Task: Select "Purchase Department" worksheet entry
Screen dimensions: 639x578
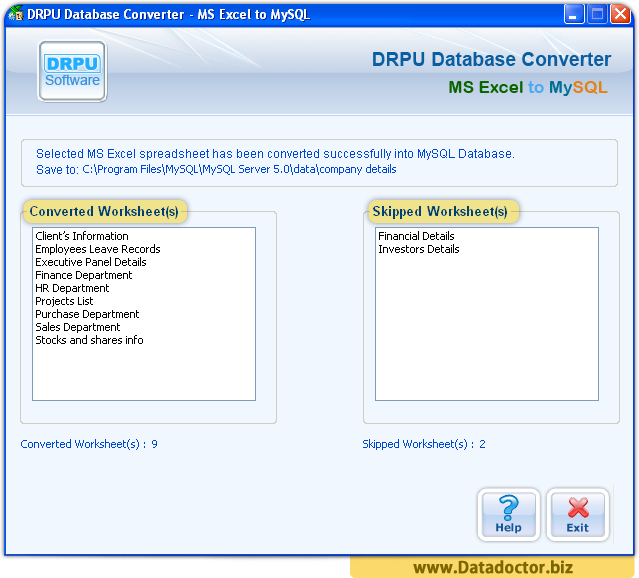Action: [87, 314]
